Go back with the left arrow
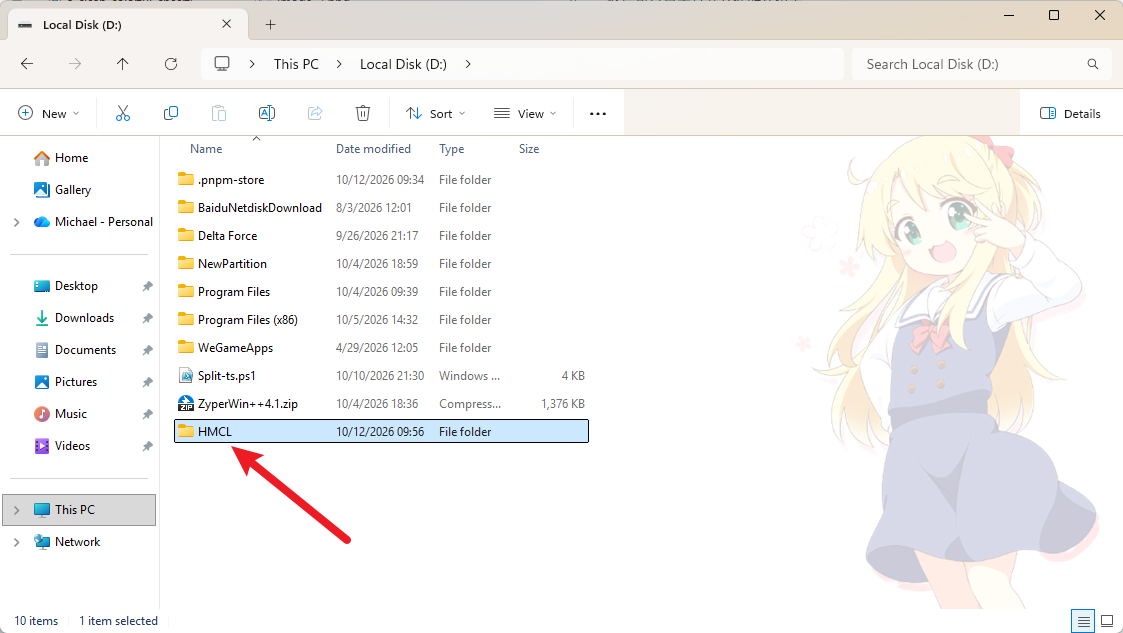The width and height of the screenshot is (1123, 633). tap(27, 64)
